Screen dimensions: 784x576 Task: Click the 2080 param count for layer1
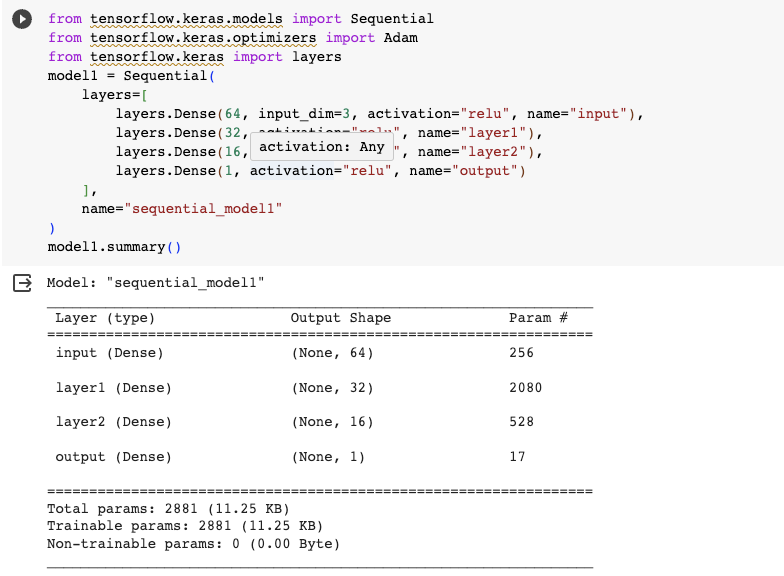(x=526, y=388)
